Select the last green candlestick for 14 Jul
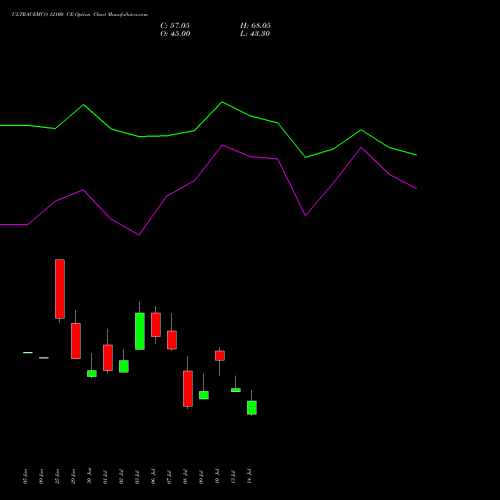Viewport: 500px width, 500px height. (x=252, y=407)
